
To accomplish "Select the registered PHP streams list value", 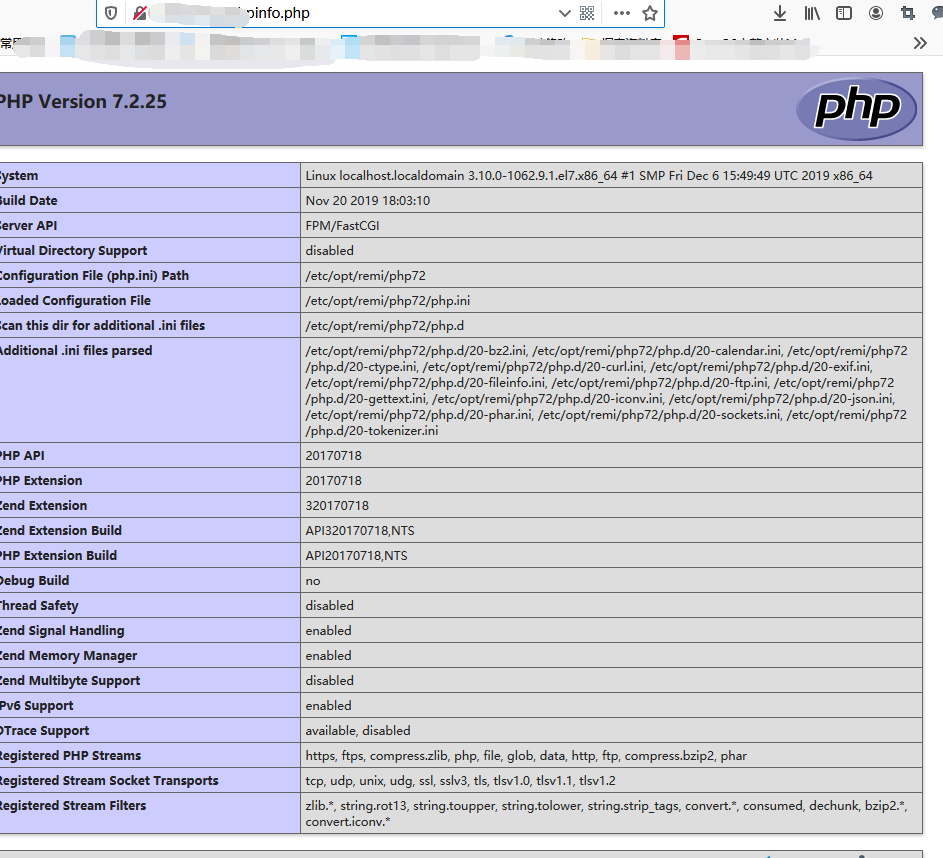I will [x=526, y=756].
